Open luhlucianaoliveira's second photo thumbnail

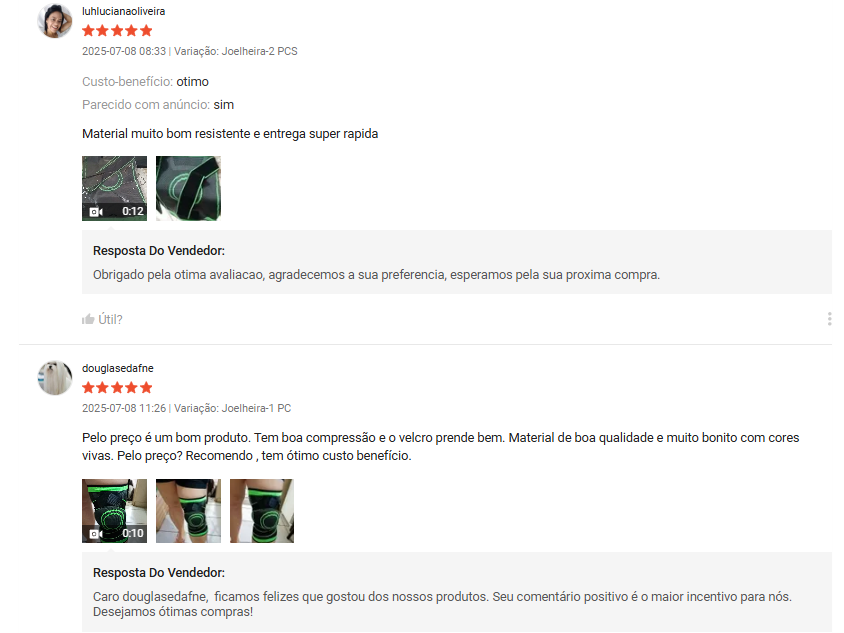coord(188,188)
